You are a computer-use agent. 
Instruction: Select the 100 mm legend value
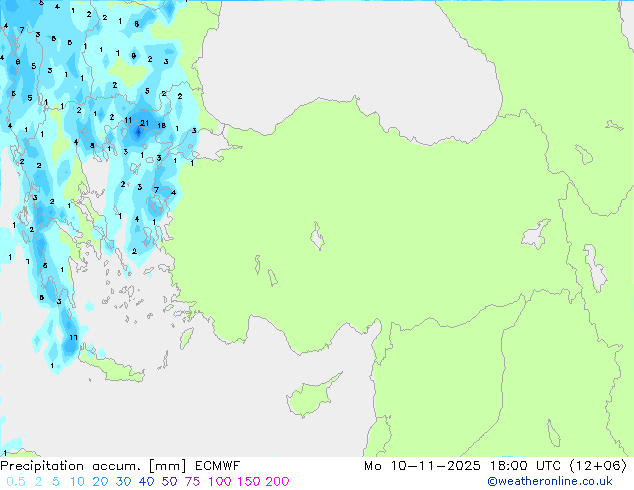point(220,482)
